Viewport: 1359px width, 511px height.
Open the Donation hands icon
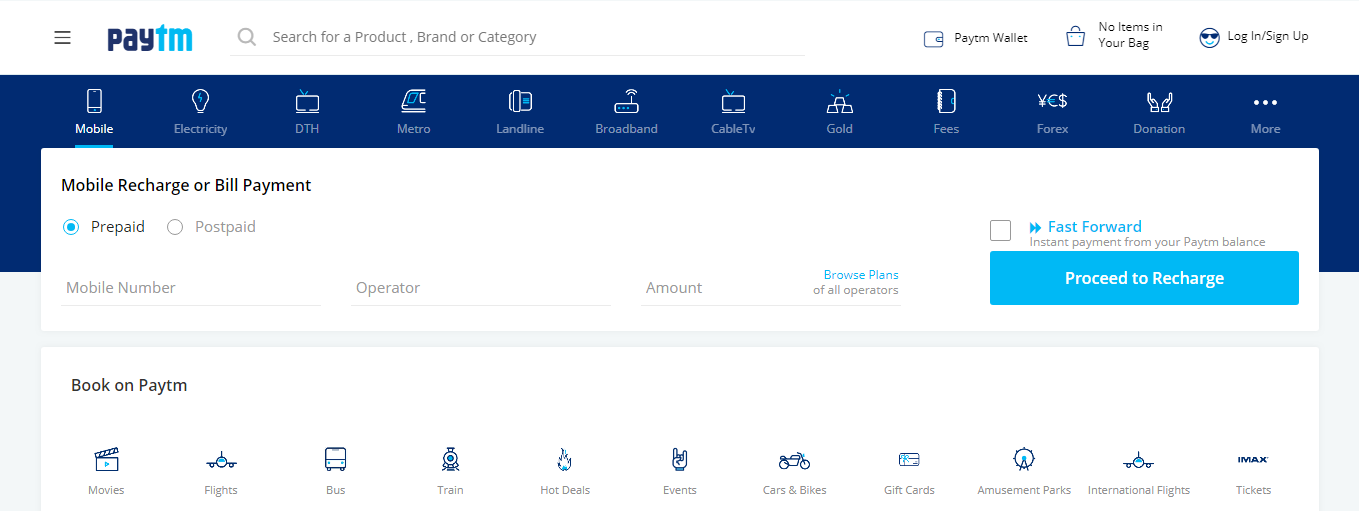coord(1159,101)
